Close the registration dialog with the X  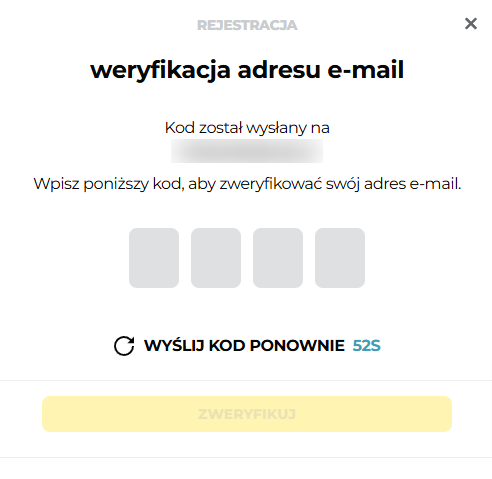471,24
